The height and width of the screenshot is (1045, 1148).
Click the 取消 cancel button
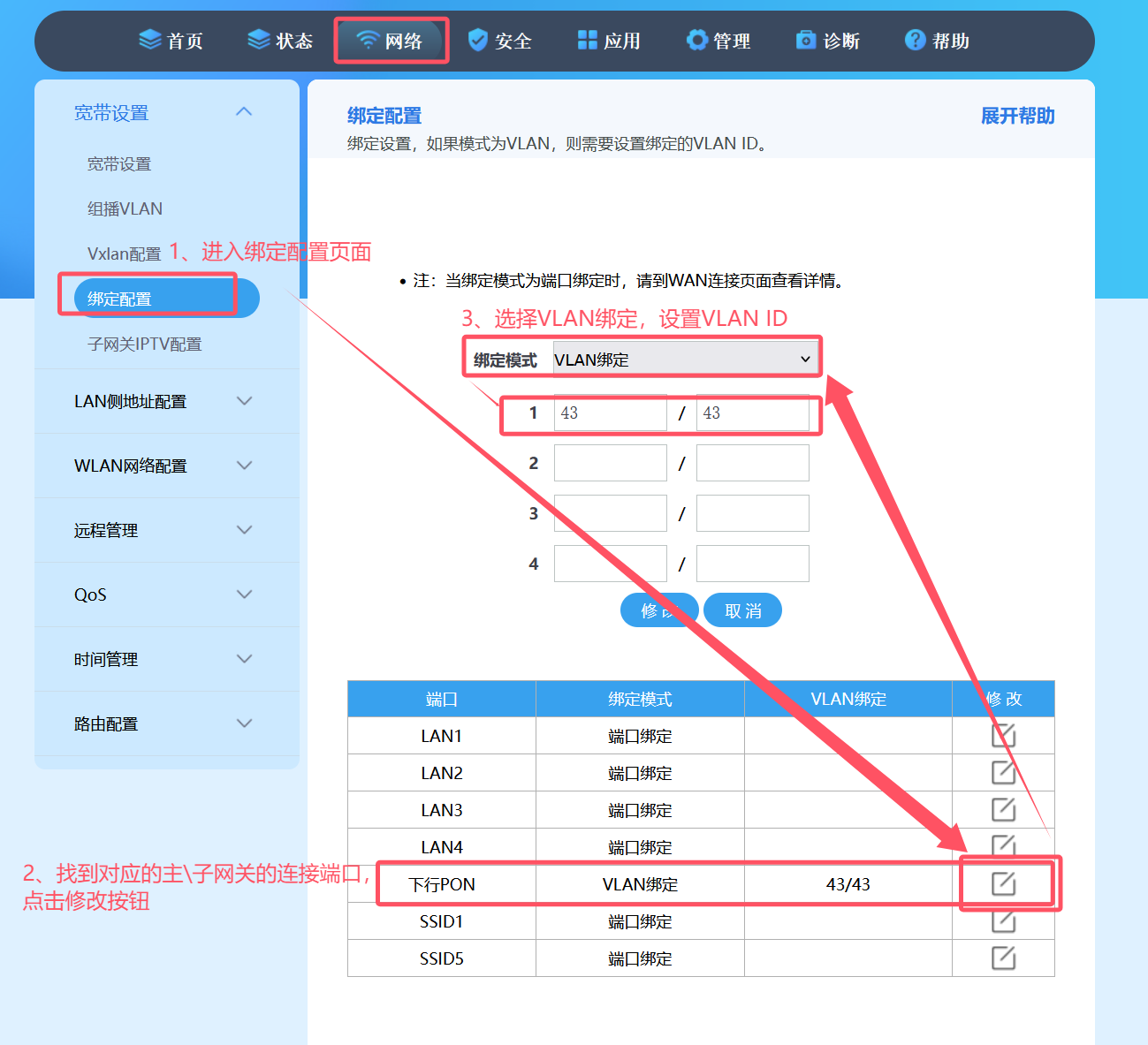tap(742, 610)
